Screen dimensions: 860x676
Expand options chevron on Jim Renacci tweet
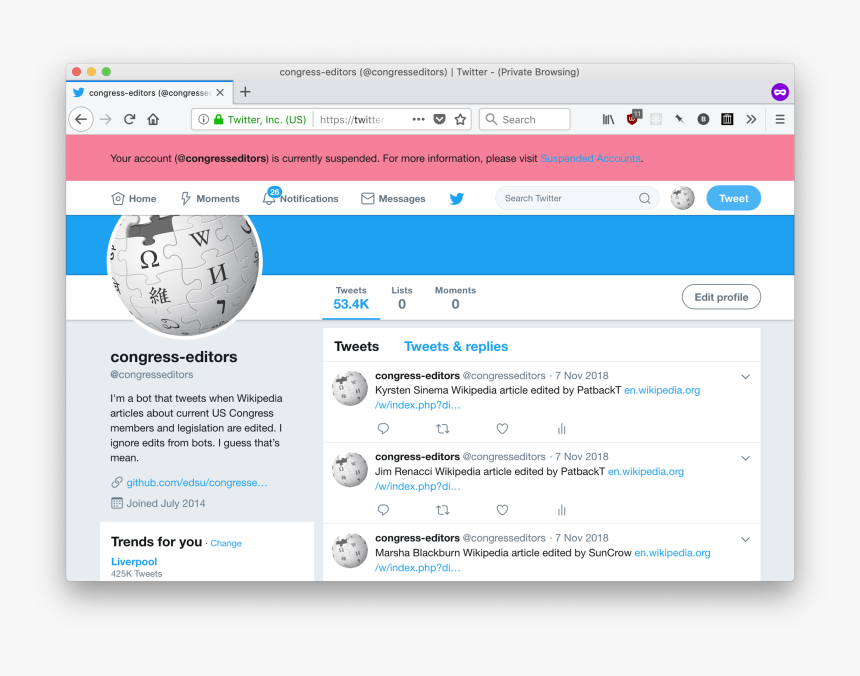tap(745, 458)
